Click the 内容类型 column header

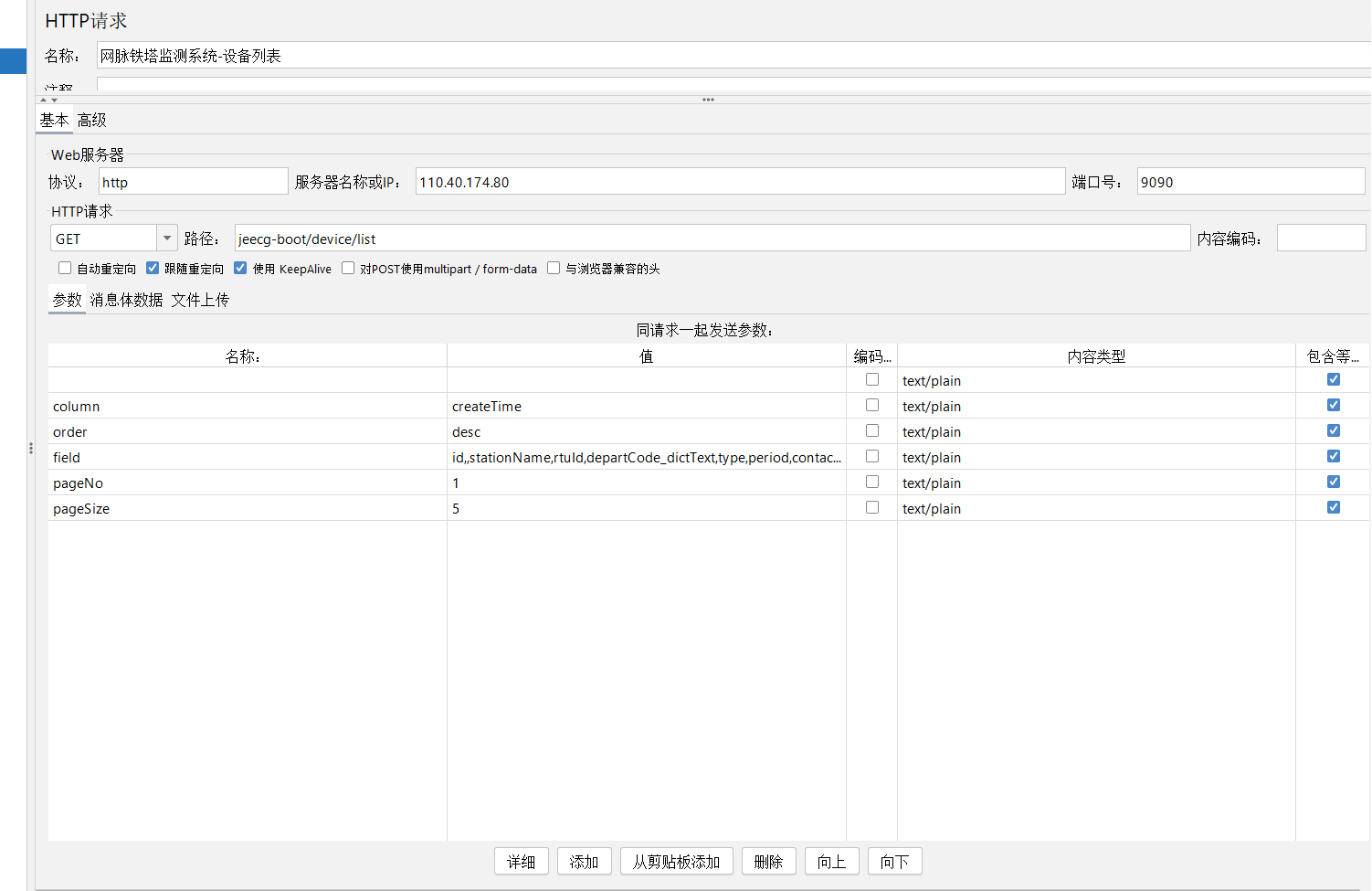[x=1096, y=355]
